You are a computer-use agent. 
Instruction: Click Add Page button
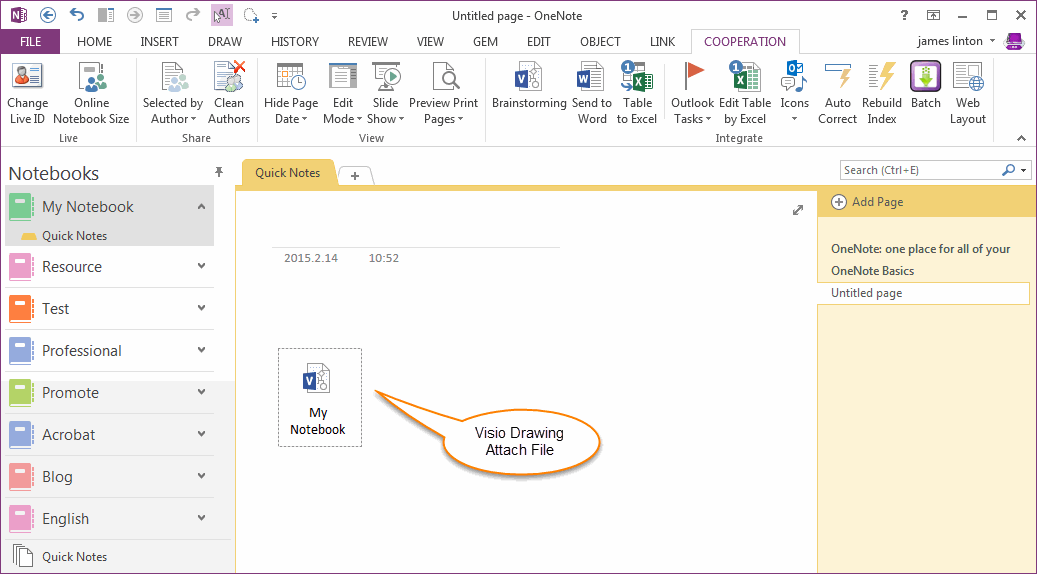tap(867, 202)
